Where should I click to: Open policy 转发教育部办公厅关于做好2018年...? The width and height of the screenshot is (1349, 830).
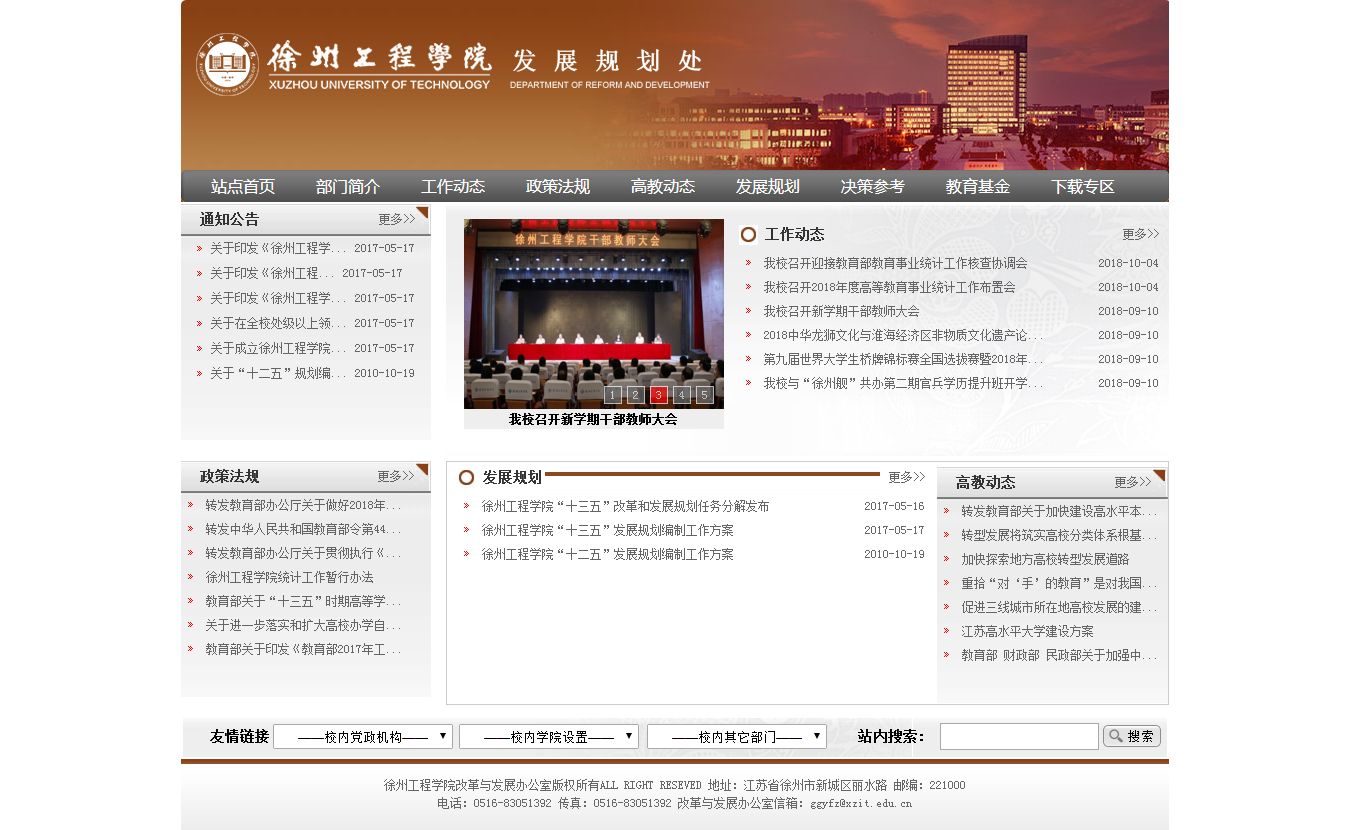point(303,505)
